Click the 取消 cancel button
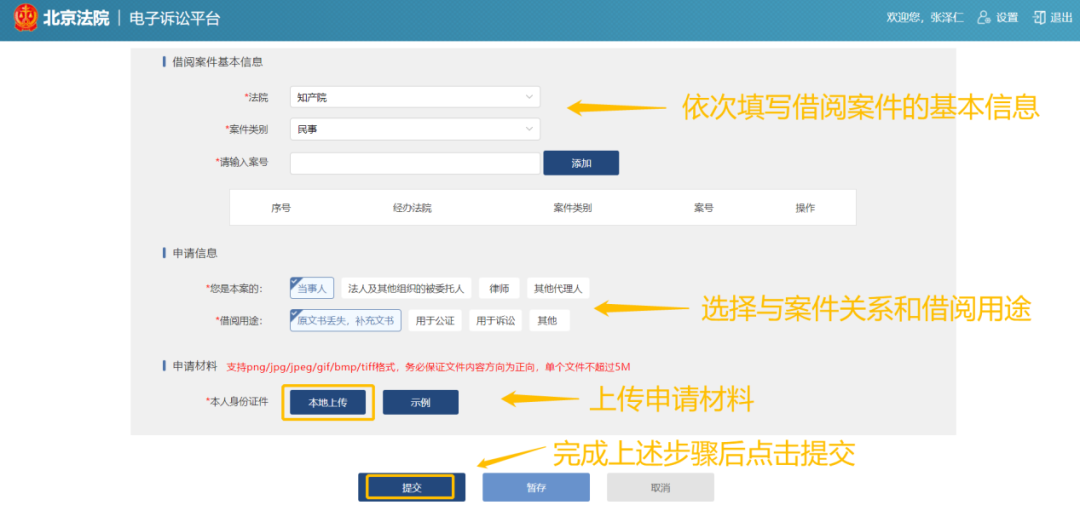The width and height of the screenshot is (1080, 505). coord(660,487)
